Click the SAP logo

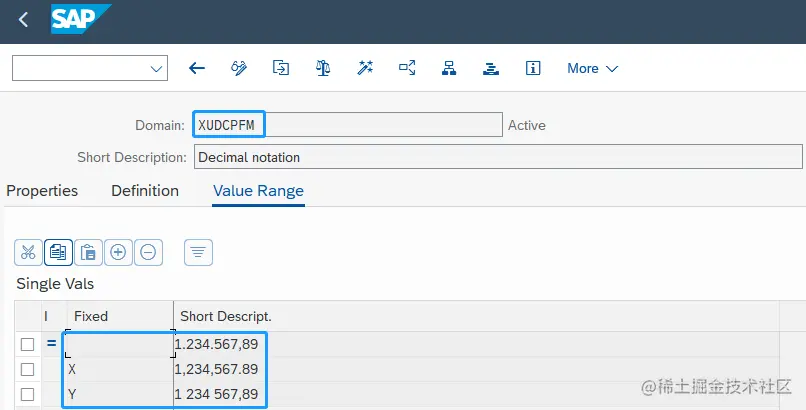pos(80,19)
